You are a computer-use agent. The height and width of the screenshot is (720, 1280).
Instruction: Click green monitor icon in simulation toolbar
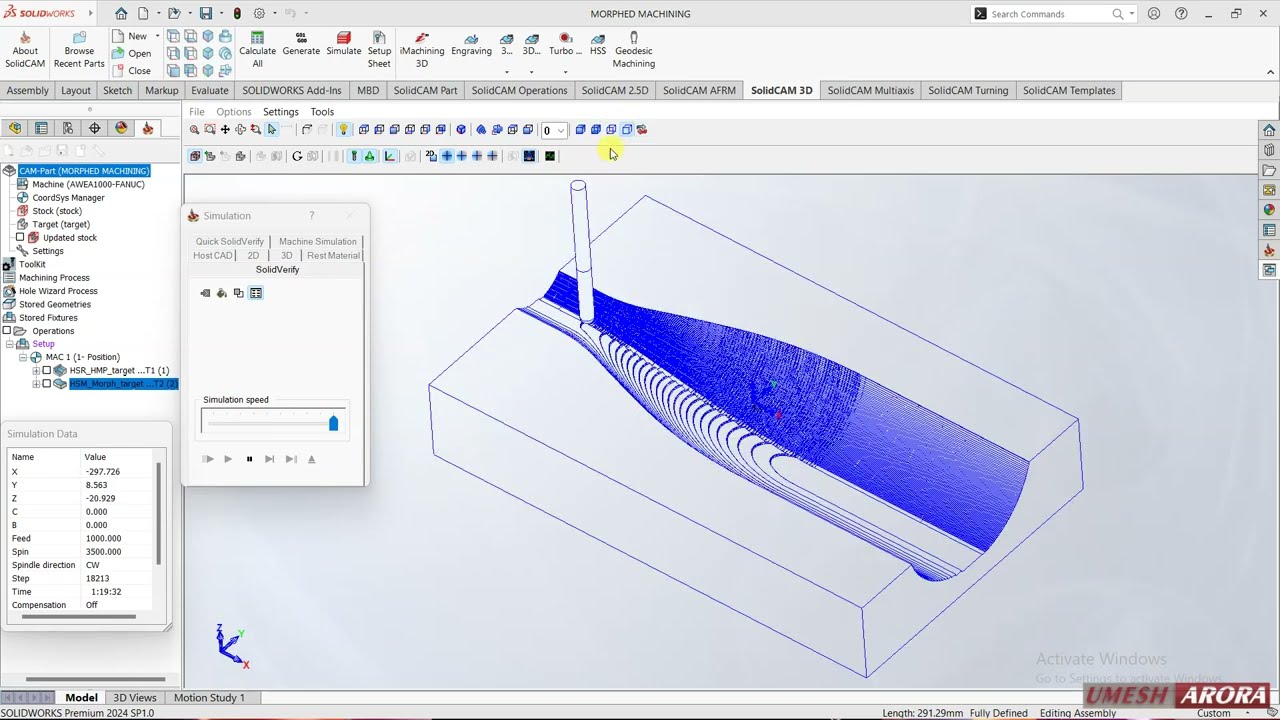click(550, 156)
